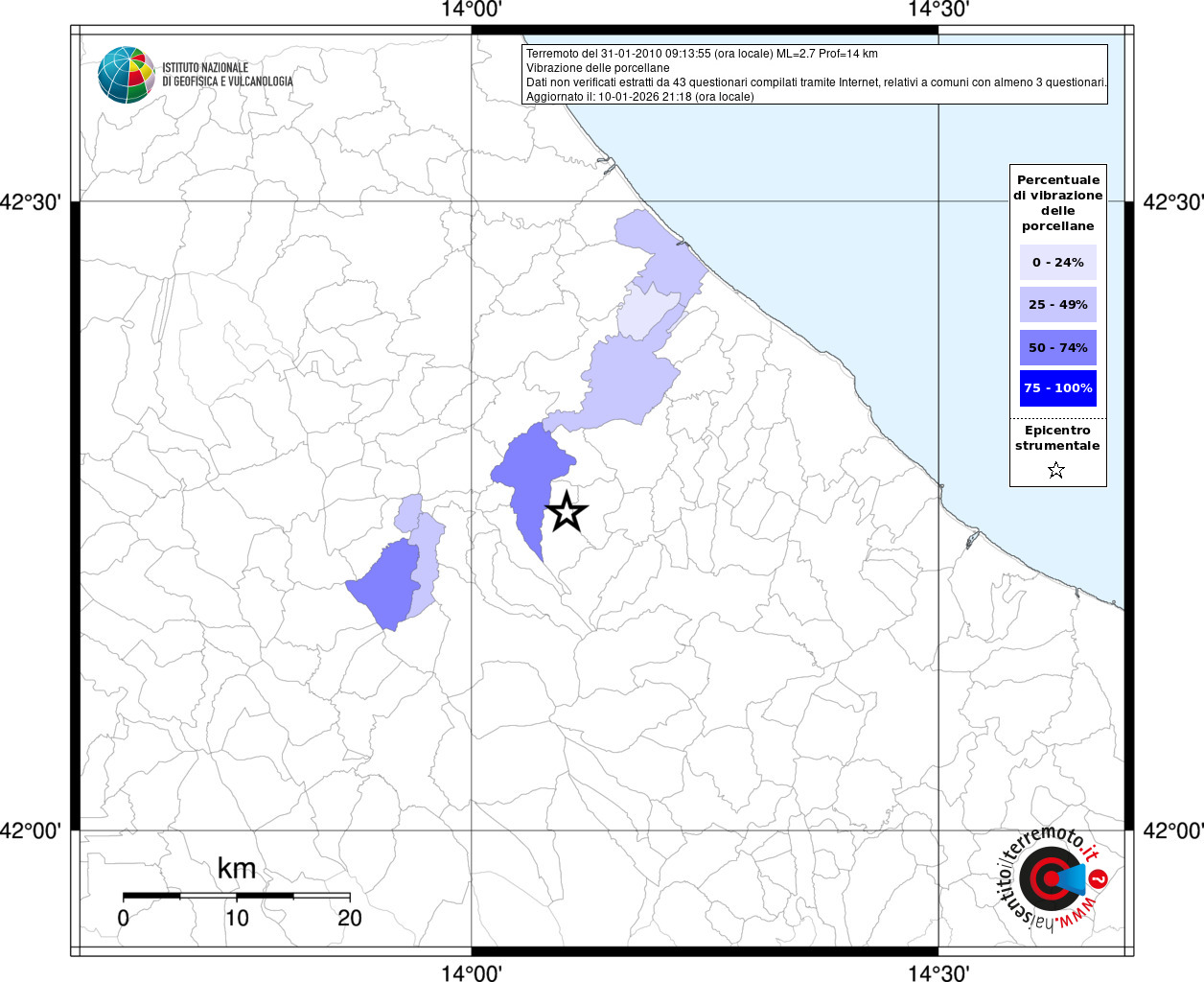Click the INGV globe logo
Screen dimensions: 1204x982
[x=126, y=75]
